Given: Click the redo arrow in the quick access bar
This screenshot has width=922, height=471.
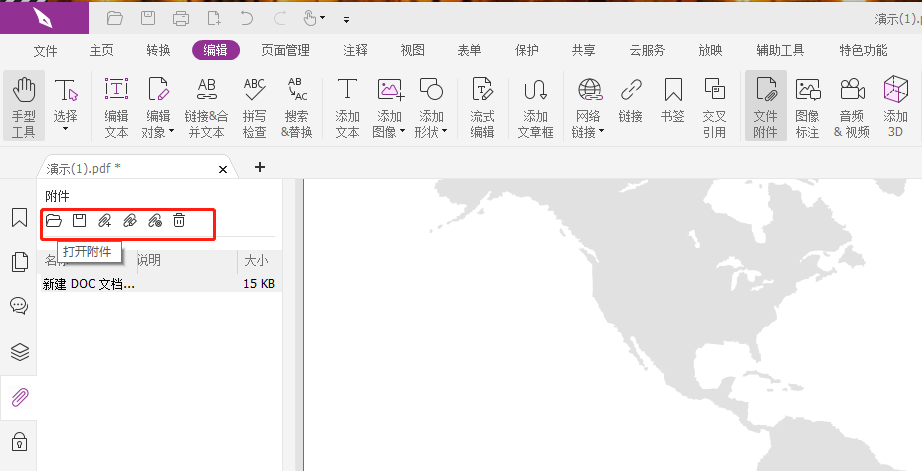Looking at the screenshot, I should click(x=279, y=18).
